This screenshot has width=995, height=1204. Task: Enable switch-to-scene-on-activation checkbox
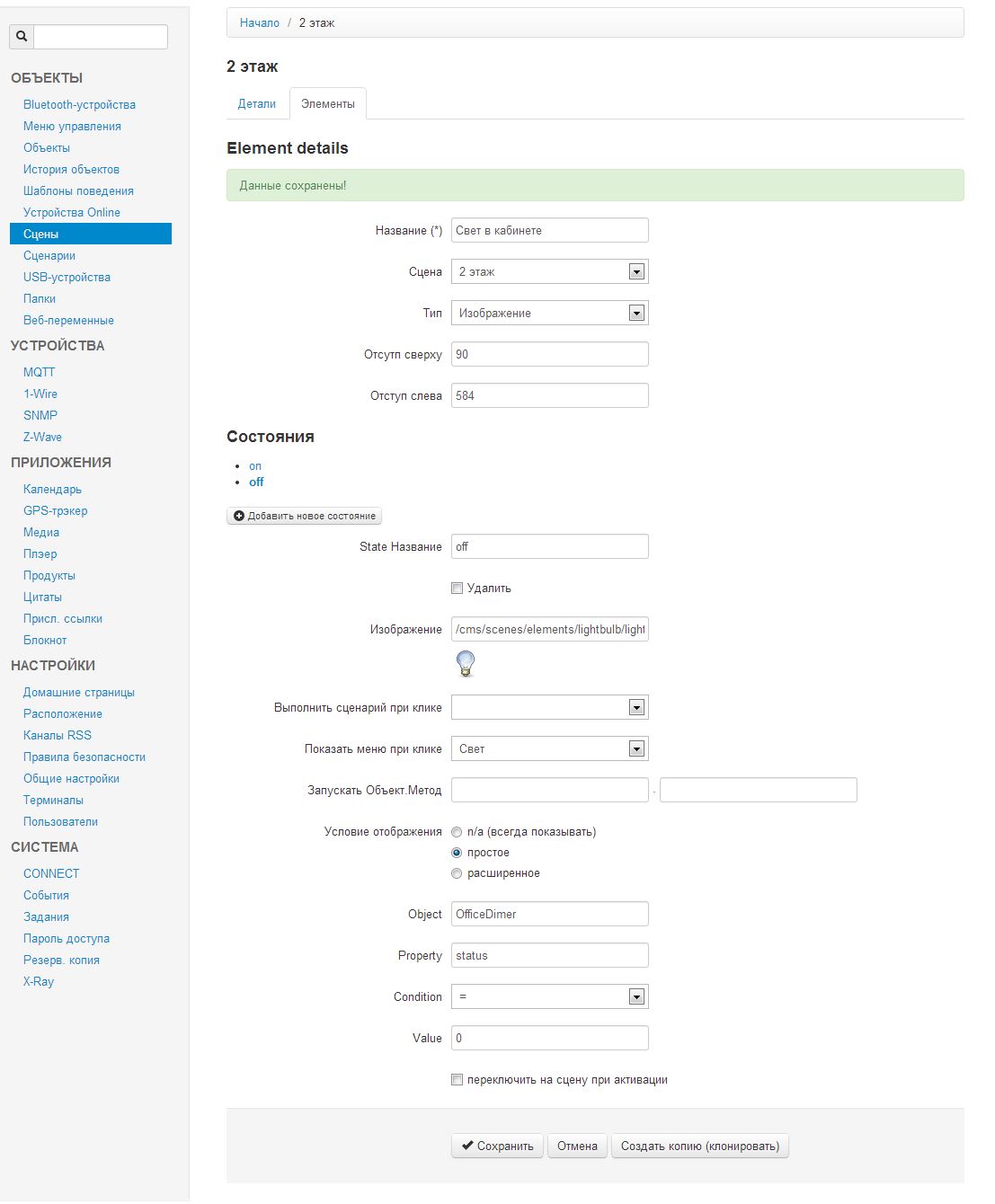point(457,1080)
